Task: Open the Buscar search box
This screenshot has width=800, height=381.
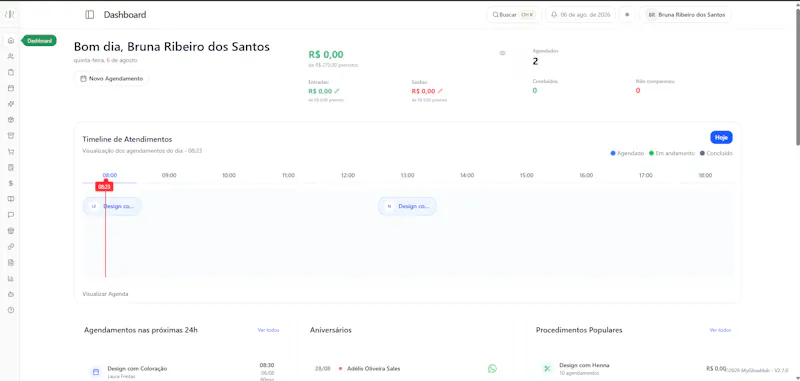Action: [514, 15]
